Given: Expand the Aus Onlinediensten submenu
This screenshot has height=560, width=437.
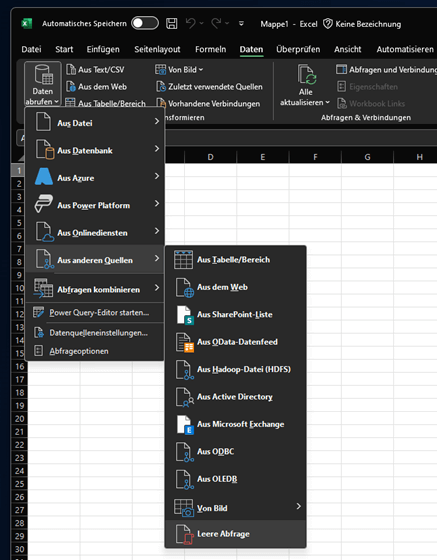Looking at the screenshot, I should [95, 232].
